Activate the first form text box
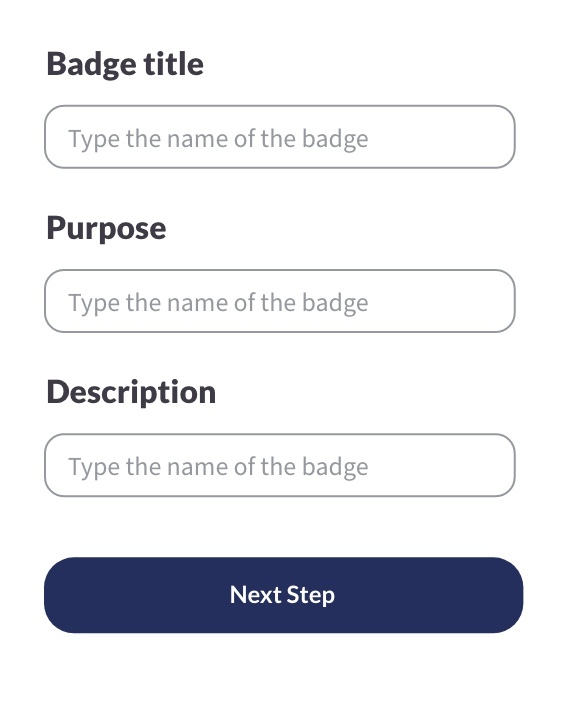The image size is (576, 712). 280,137
